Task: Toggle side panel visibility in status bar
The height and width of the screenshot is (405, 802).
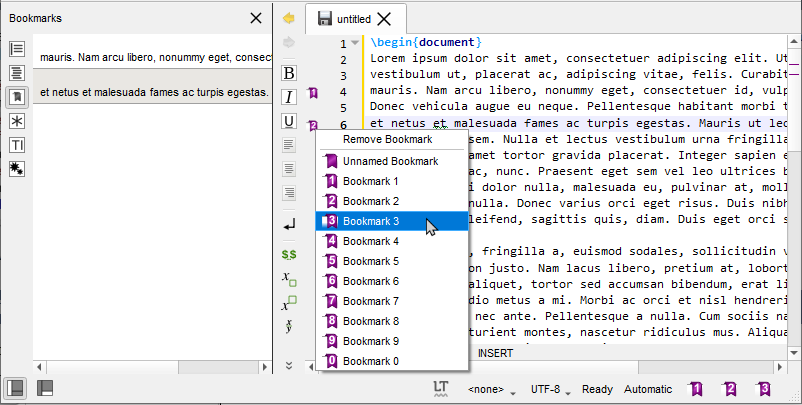Action: (x=16, y=388)
